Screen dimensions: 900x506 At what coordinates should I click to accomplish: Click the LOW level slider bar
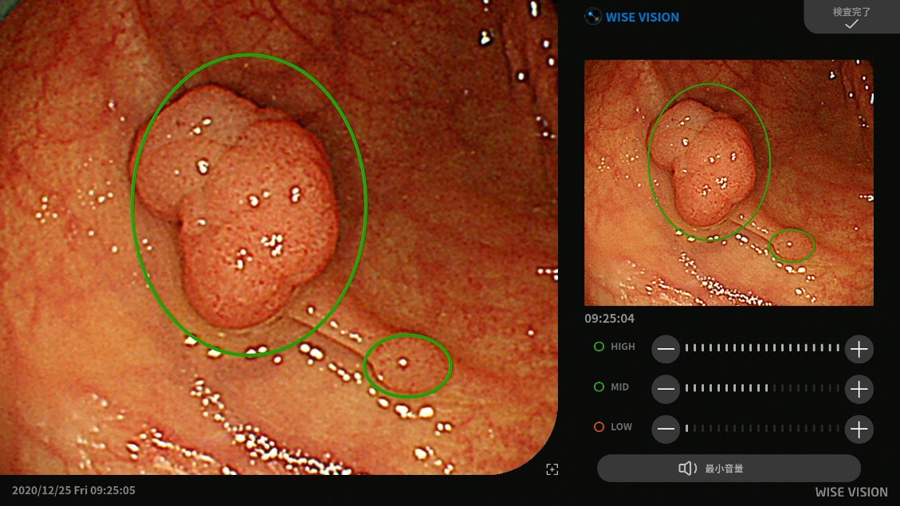(x=762, y=428)
